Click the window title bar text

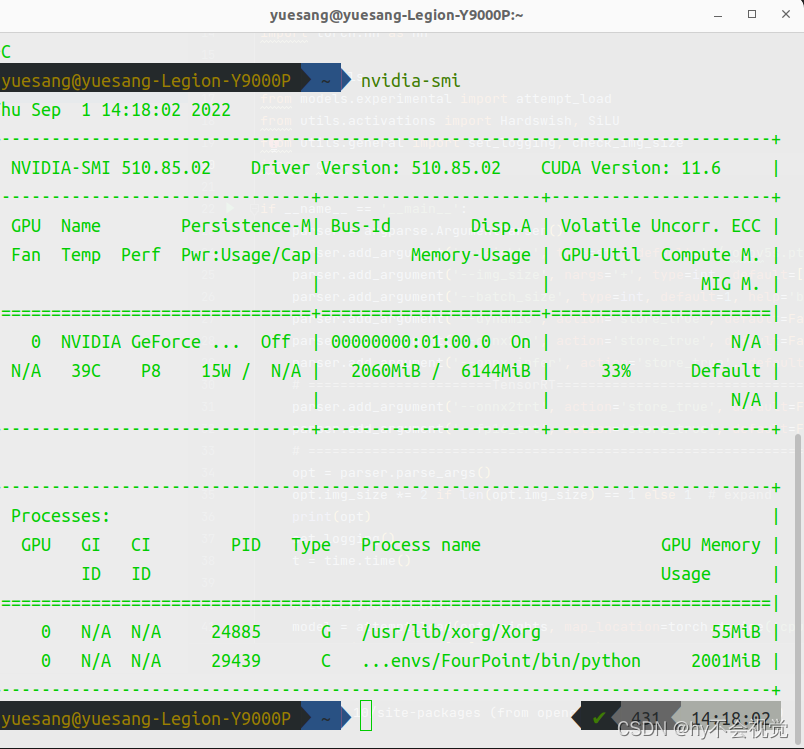click(x=396, y=14)
